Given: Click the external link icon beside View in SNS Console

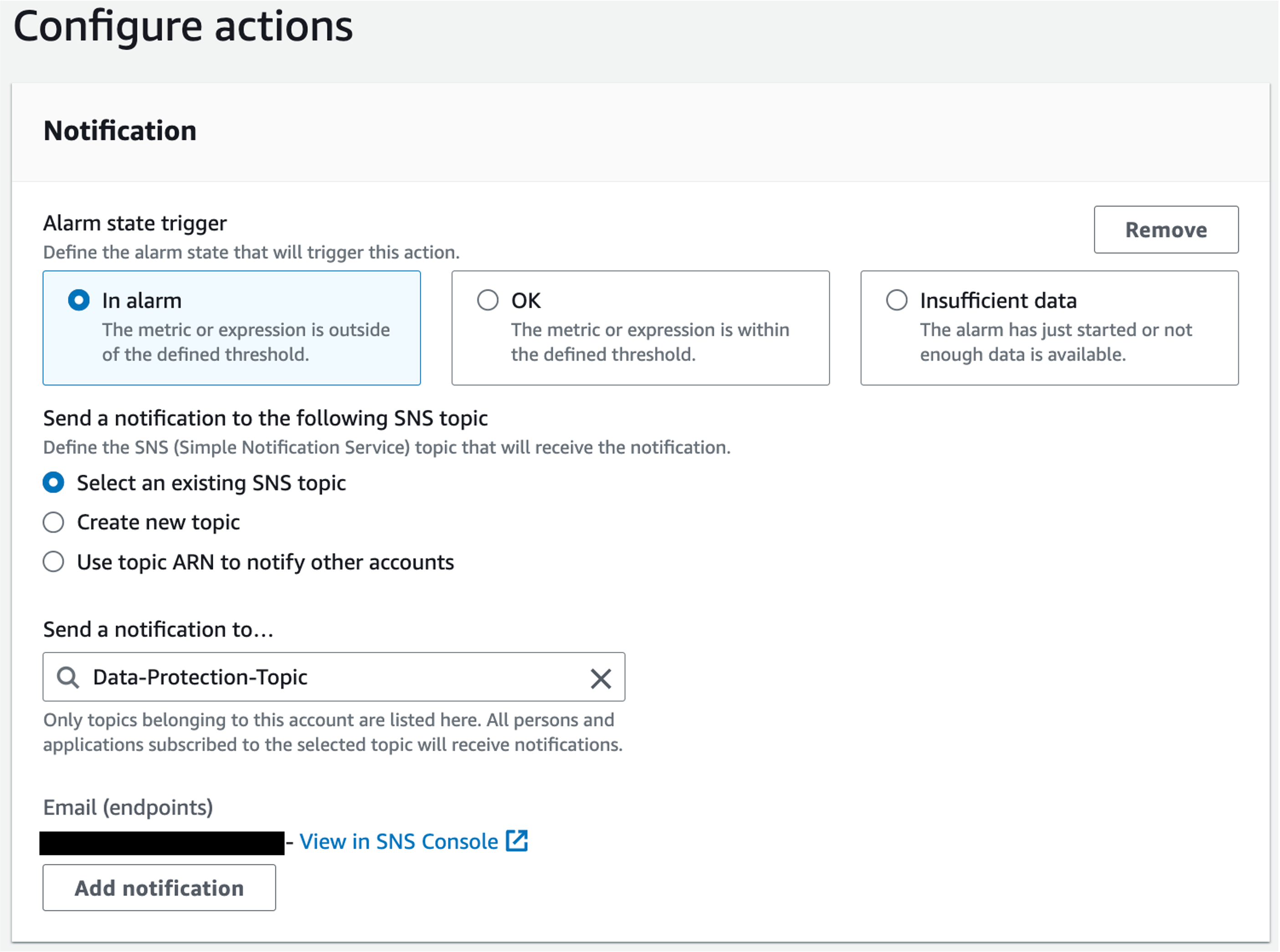Looking at the screenshot, I should point(517,841).
